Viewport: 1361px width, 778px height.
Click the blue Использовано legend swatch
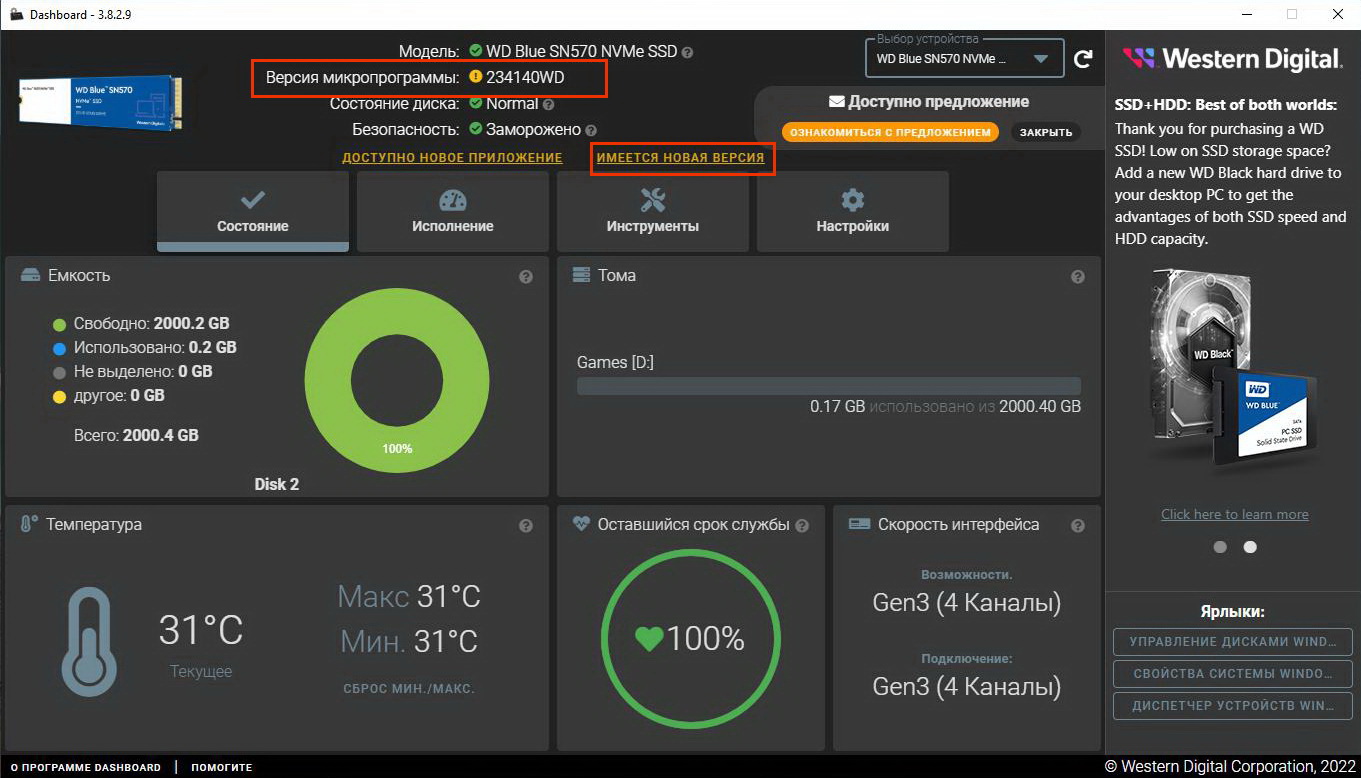(59, 348)
